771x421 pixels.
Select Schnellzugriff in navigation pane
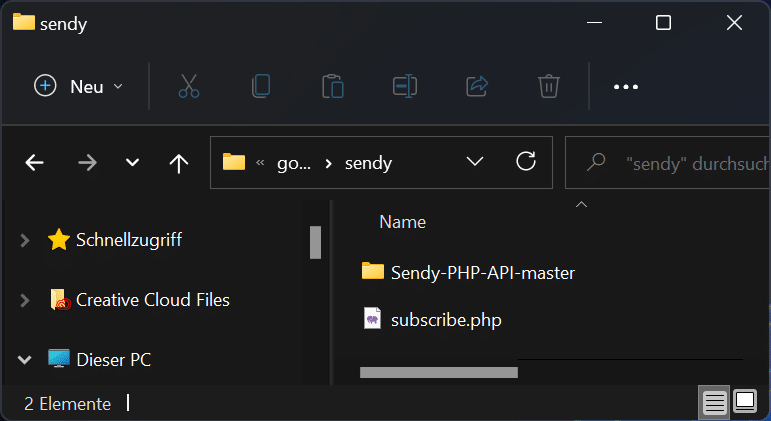(x=129, y=240)
